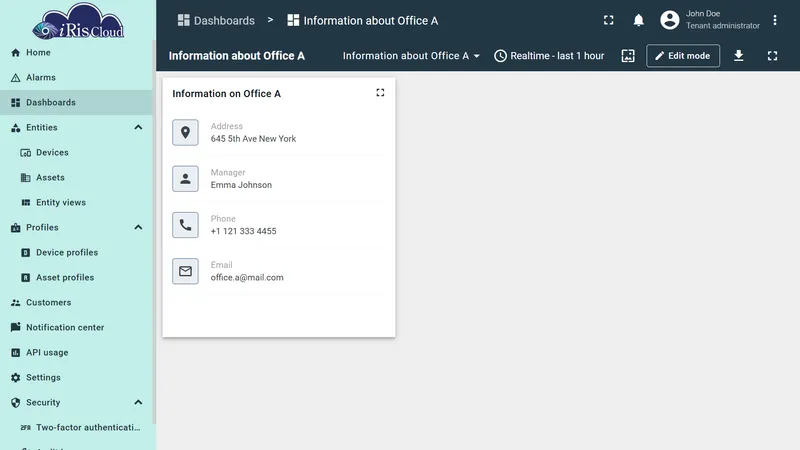Collapse the Security section

[138, 402]
